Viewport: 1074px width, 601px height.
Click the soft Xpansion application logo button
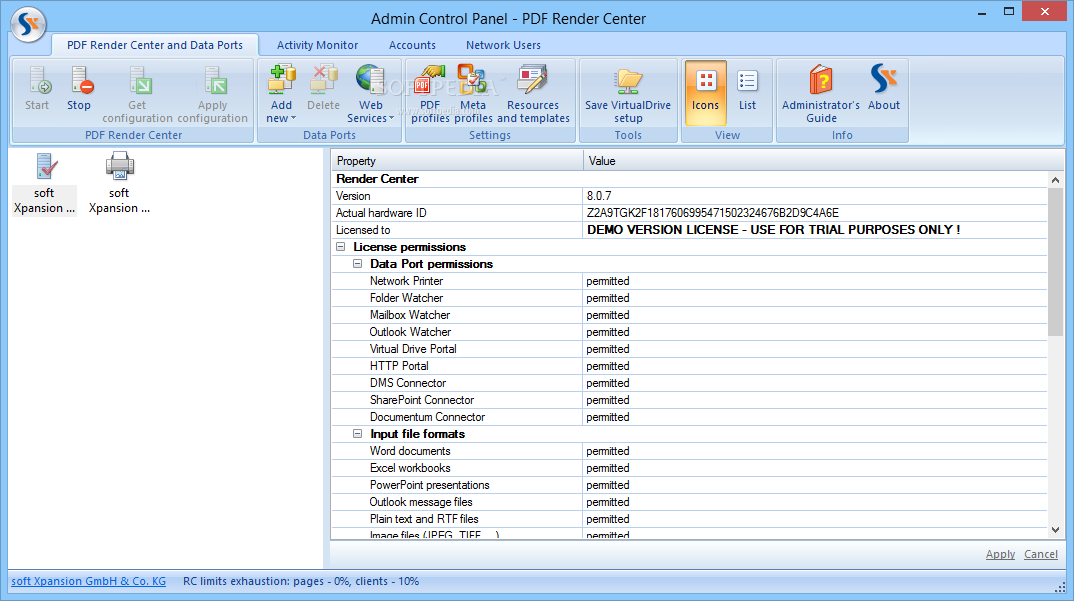coord(28,25)
